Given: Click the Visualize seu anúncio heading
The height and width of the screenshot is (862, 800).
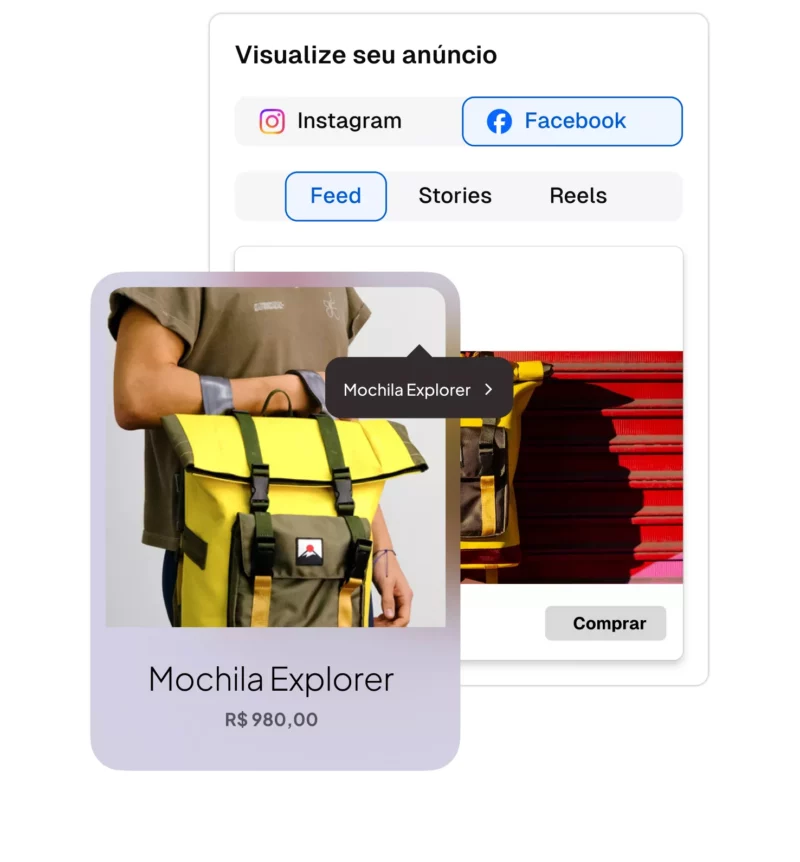Looking at the screenshot, I should (366, 55).
